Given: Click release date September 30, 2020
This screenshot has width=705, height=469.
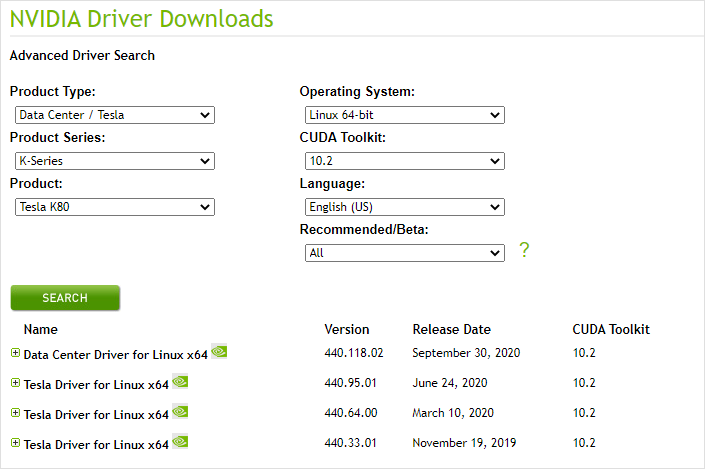Looking at the screenshot, I should pyautogui.click(x=466, y=353).
